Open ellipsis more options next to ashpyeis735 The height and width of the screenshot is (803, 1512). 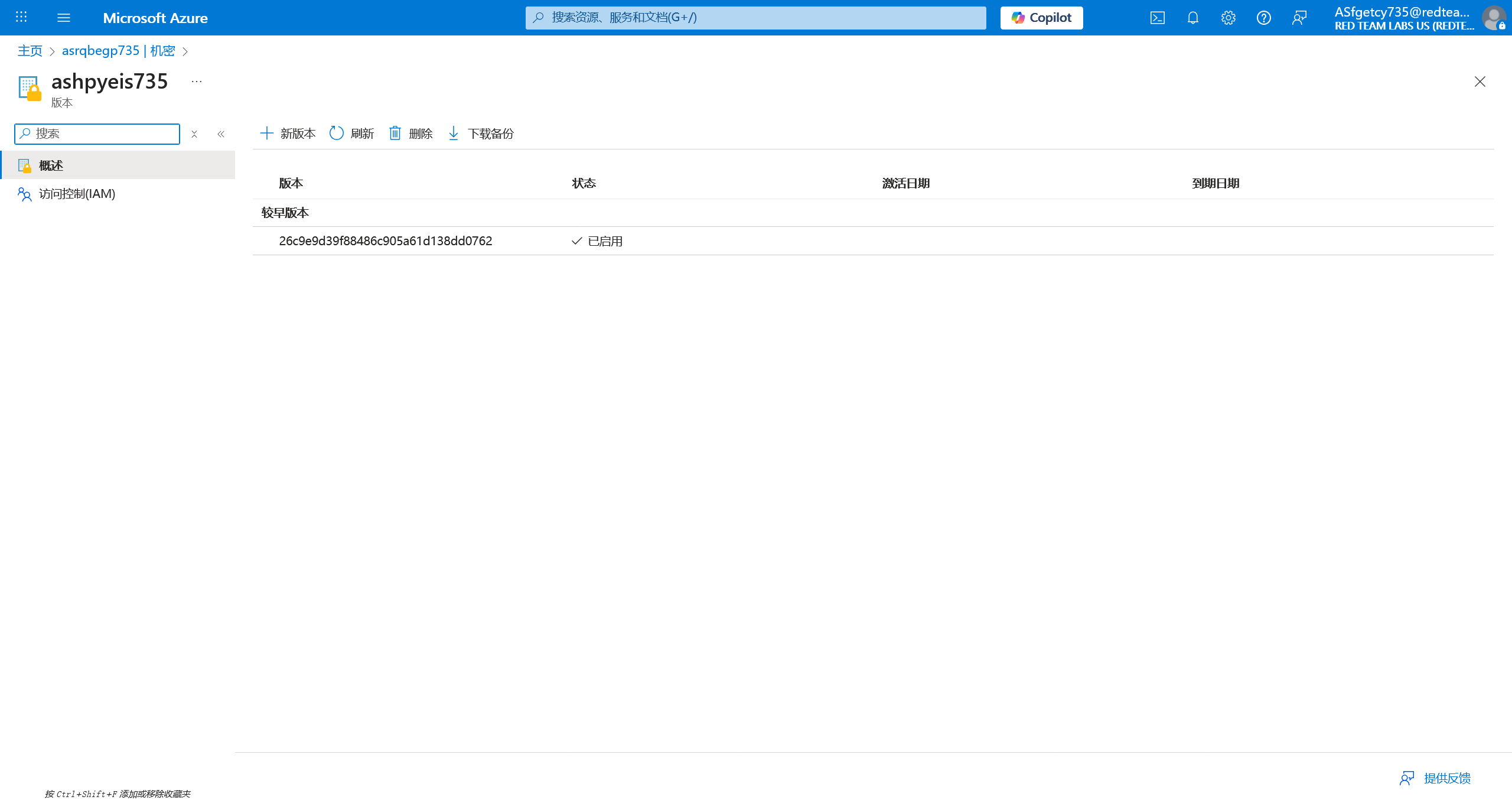(197, 82)
